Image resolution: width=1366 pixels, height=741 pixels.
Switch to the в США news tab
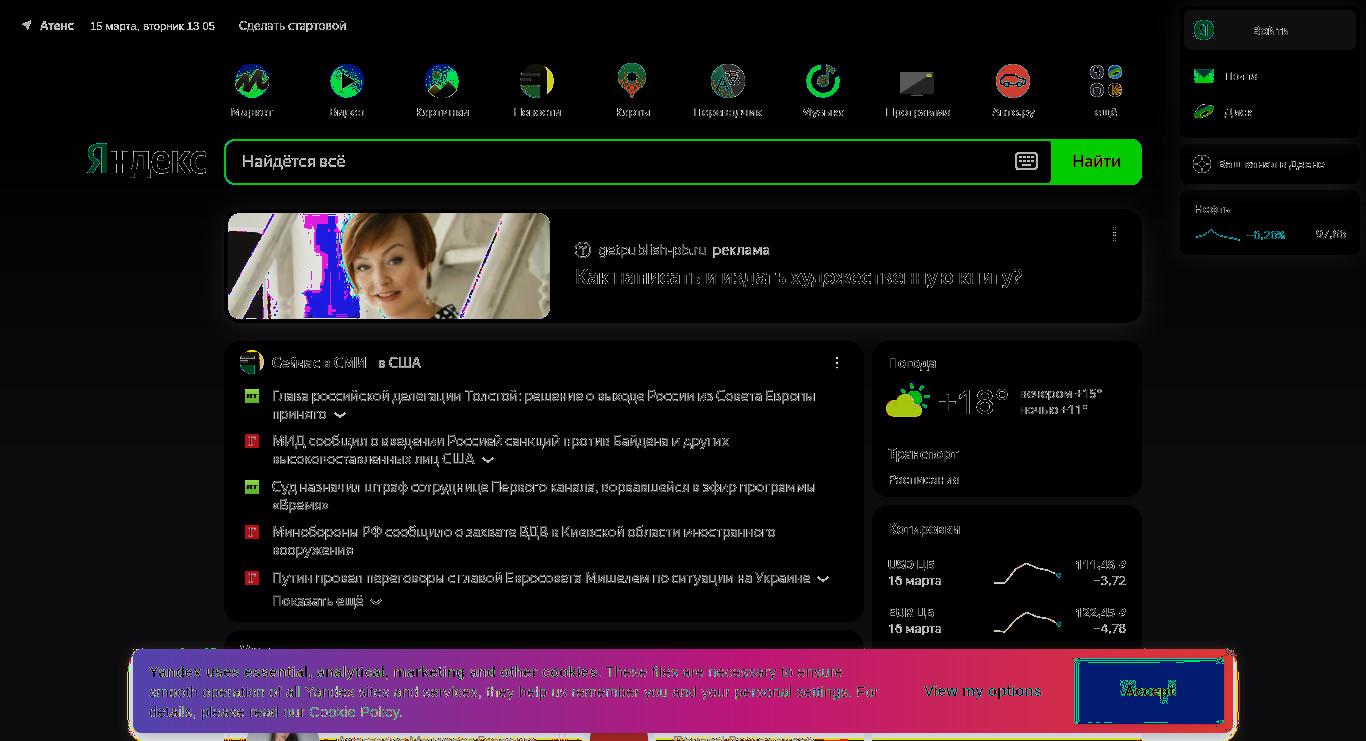[400, 362]
